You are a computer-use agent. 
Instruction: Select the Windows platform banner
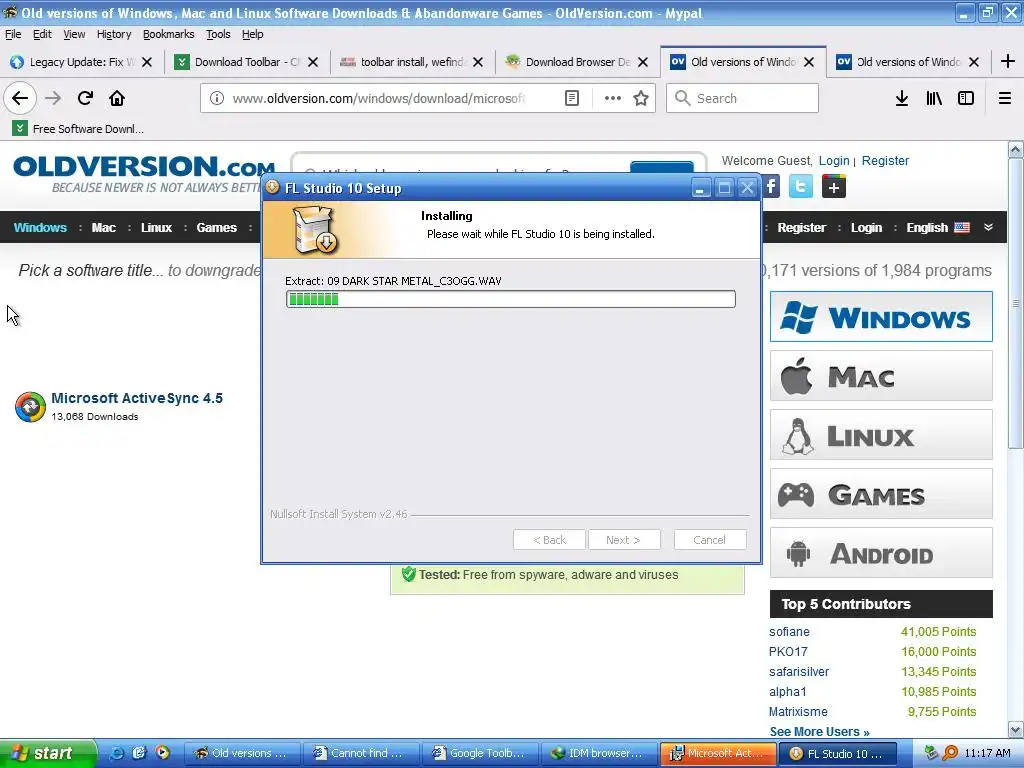click(881, 317)
